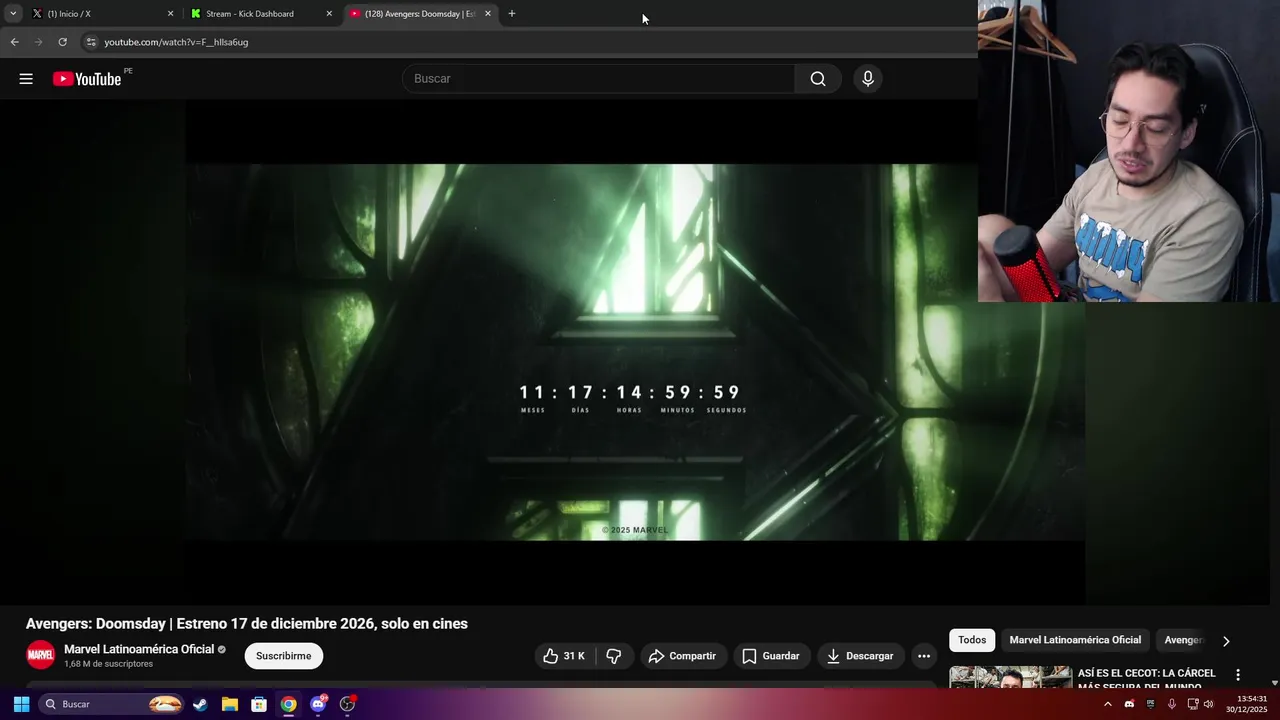The width and height of the screenshot is (1280, 720).
Task: Open volume control in system tray
Action: pos(1208,704)
